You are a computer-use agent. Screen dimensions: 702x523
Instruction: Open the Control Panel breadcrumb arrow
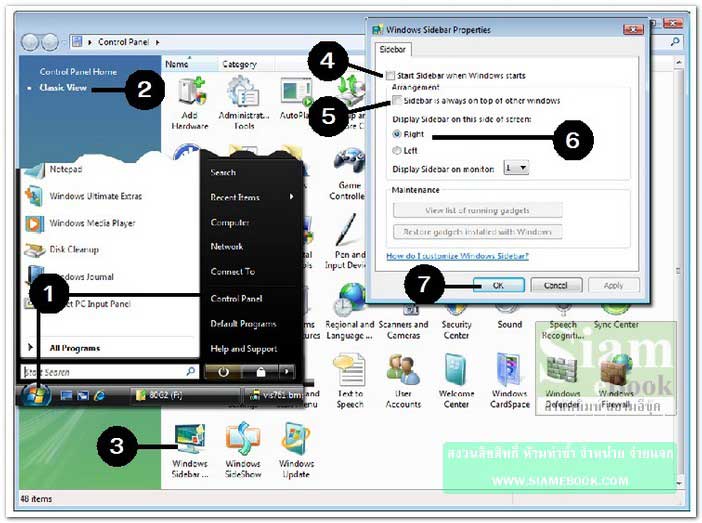[158, 42]
